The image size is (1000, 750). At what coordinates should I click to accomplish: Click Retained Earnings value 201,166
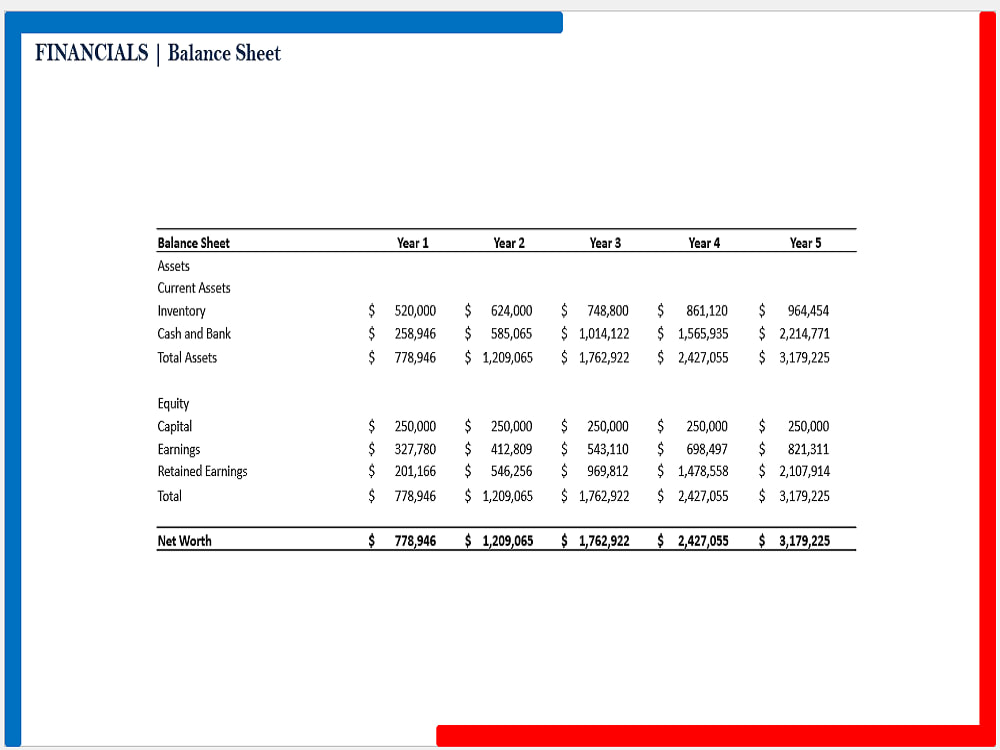[415, 472]
